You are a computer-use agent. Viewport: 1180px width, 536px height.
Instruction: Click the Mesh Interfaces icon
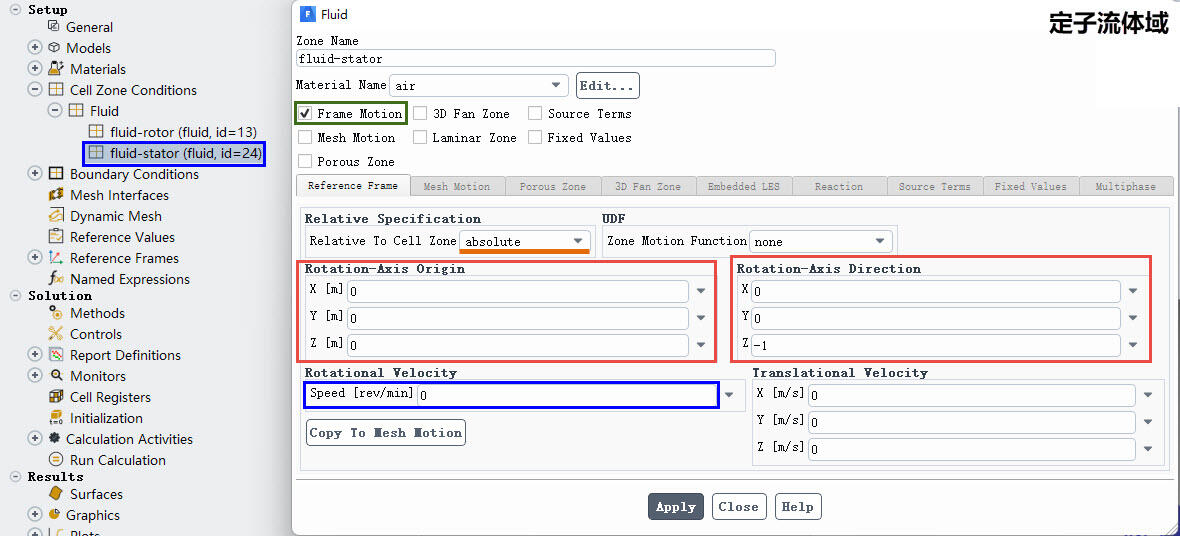click(x=56, y=195)
